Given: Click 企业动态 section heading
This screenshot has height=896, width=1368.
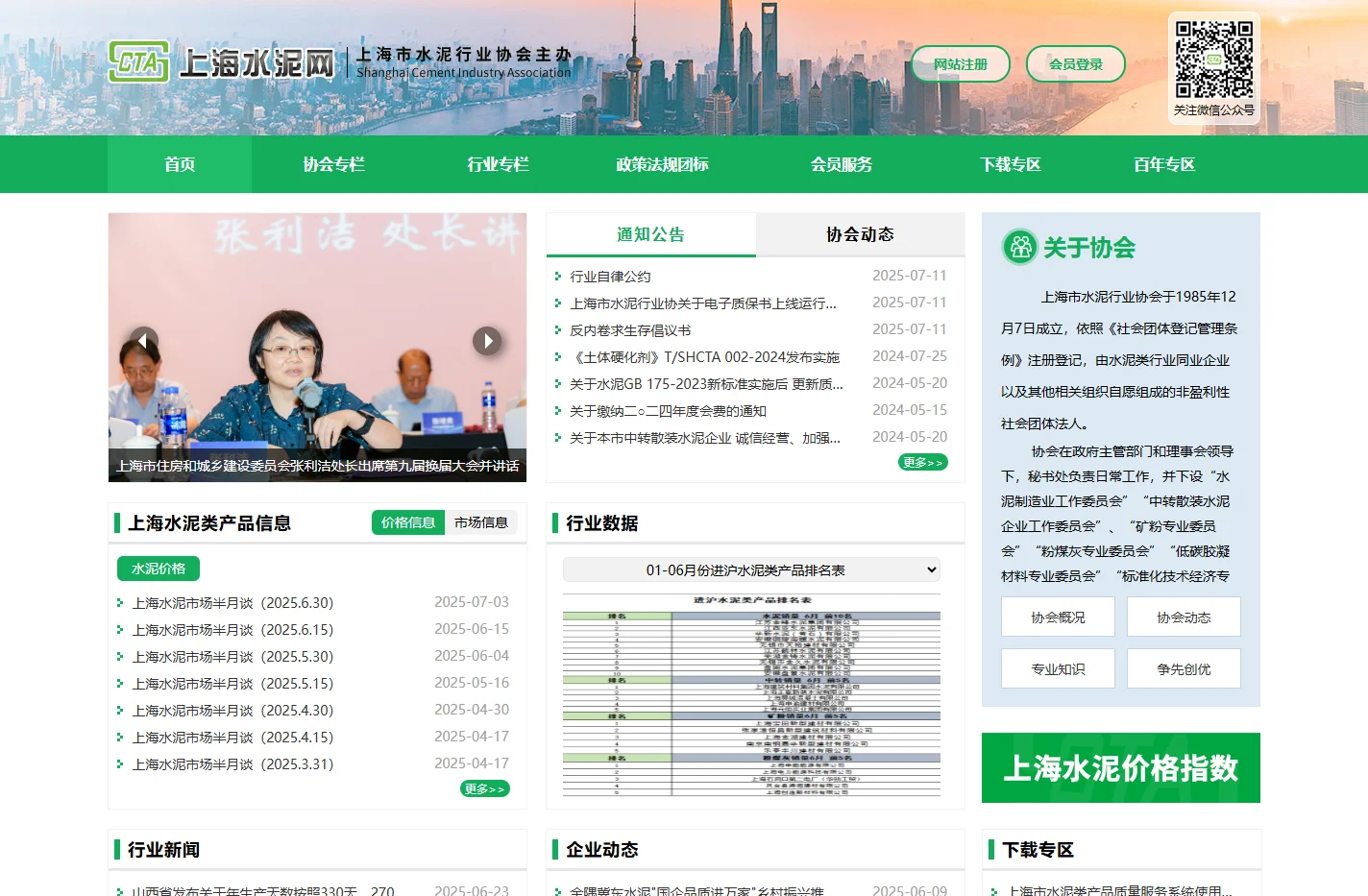Looking at the screenshot, I should [x=602, y=850].
